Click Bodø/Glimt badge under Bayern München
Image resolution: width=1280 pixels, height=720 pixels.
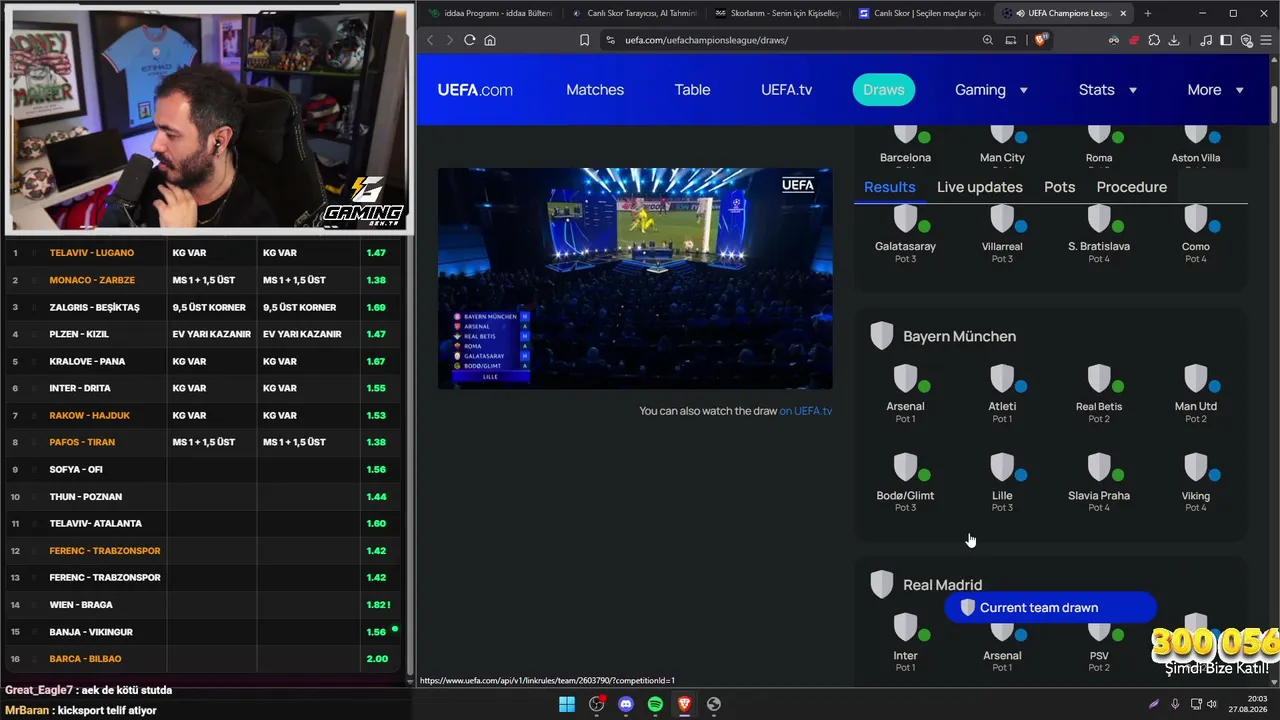[x=905, y=467]
